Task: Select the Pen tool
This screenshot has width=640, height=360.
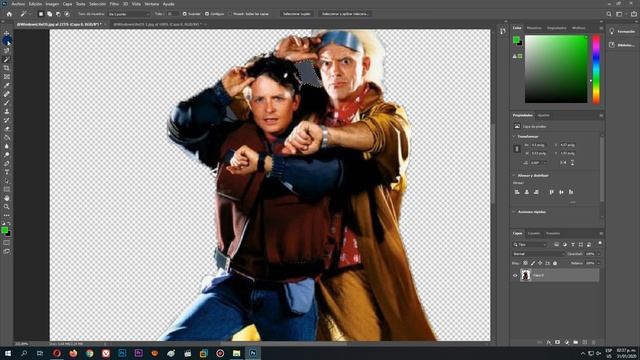Action: click(x=7, y=163)
